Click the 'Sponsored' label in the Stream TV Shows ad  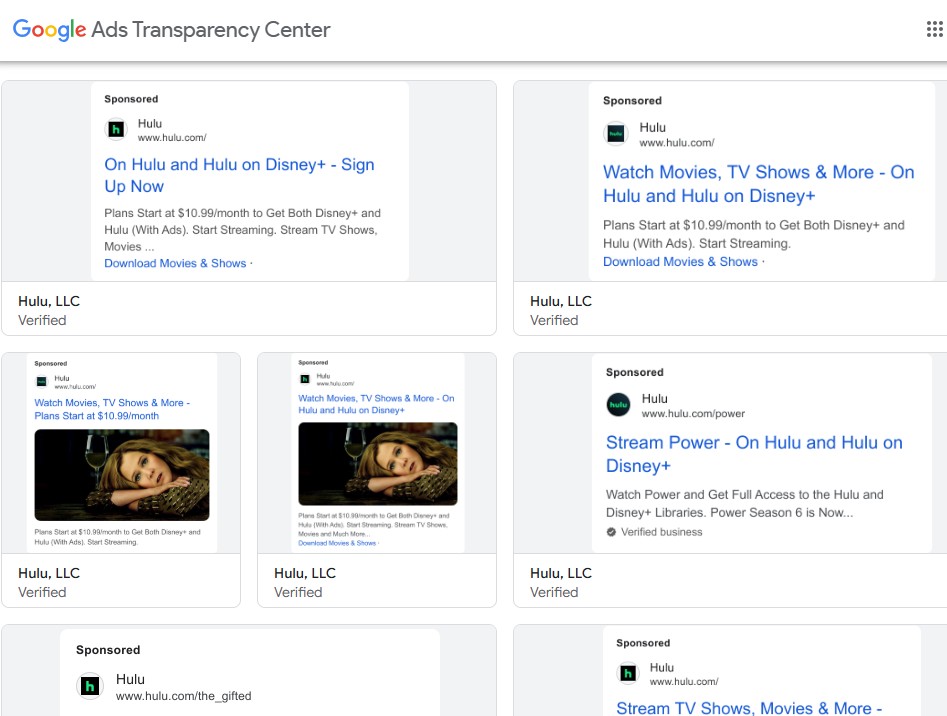(643, 643)
